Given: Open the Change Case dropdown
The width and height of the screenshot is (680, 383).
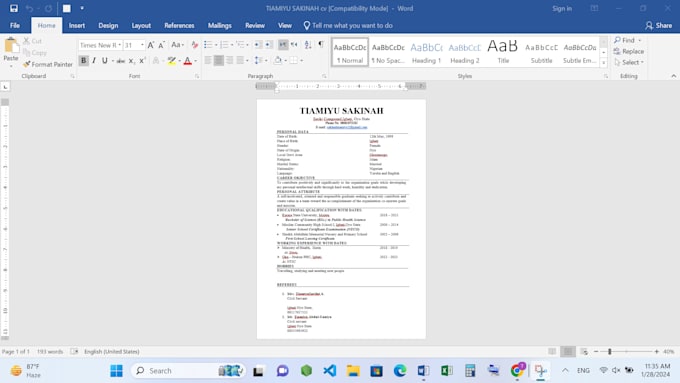Looking at the screenshot, I should 177,45.
